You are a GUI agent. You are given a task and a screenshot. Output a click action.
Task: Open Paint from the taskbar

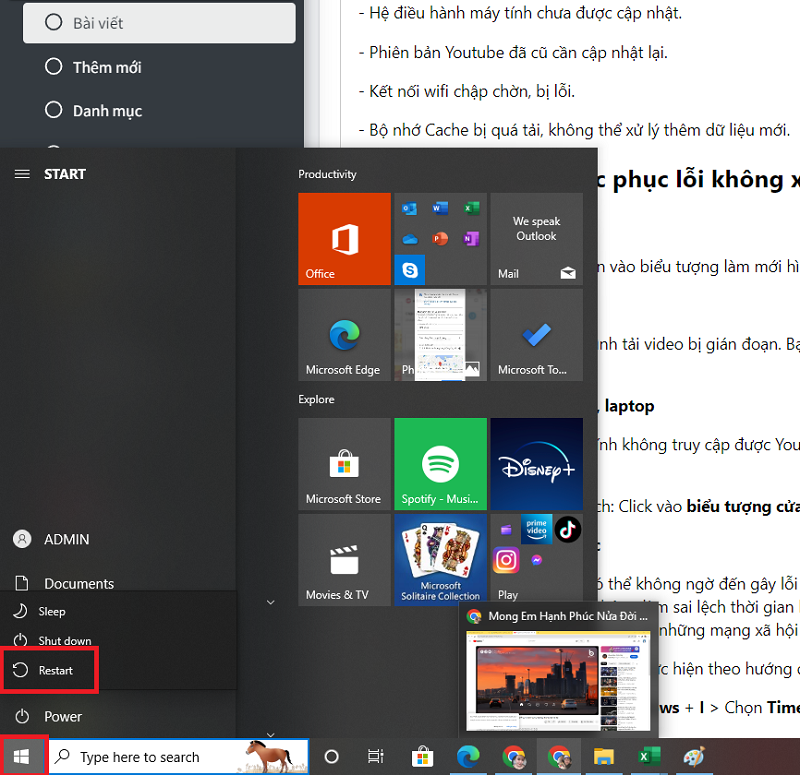[694, 756]
